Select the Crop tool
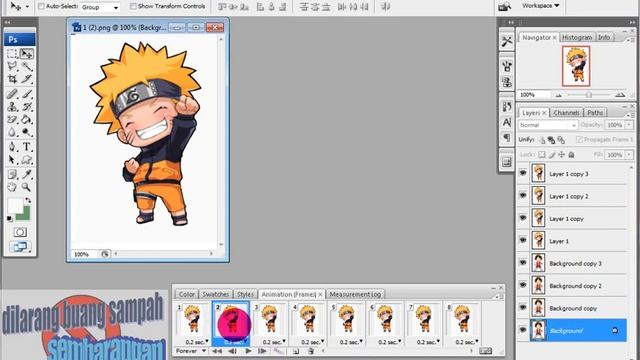640x360 pixels. pyautogui.click(x=12, y=79)
